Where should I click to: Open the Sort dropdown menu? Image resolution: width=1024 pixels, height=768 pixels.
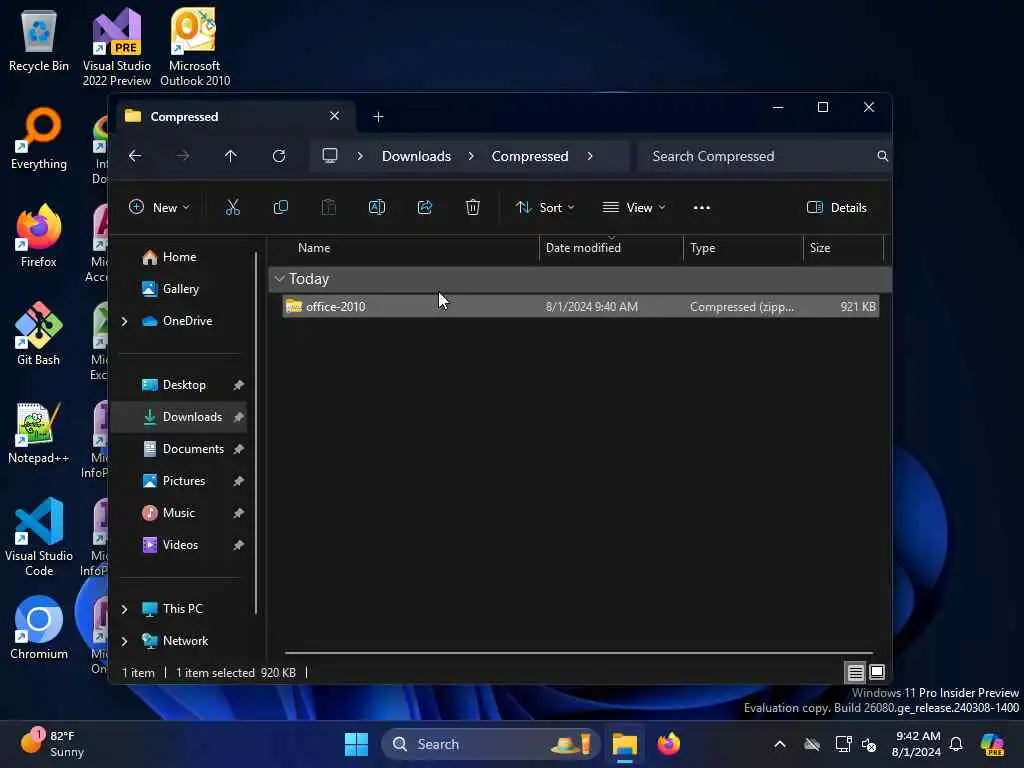point(545,208)
